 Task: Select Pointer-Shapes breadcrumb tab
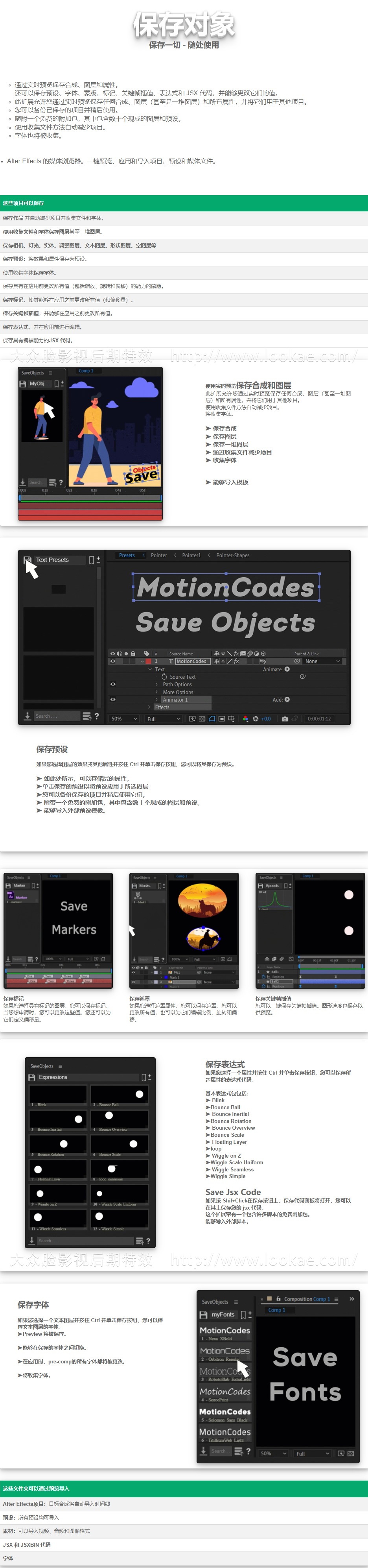[233, 555]
